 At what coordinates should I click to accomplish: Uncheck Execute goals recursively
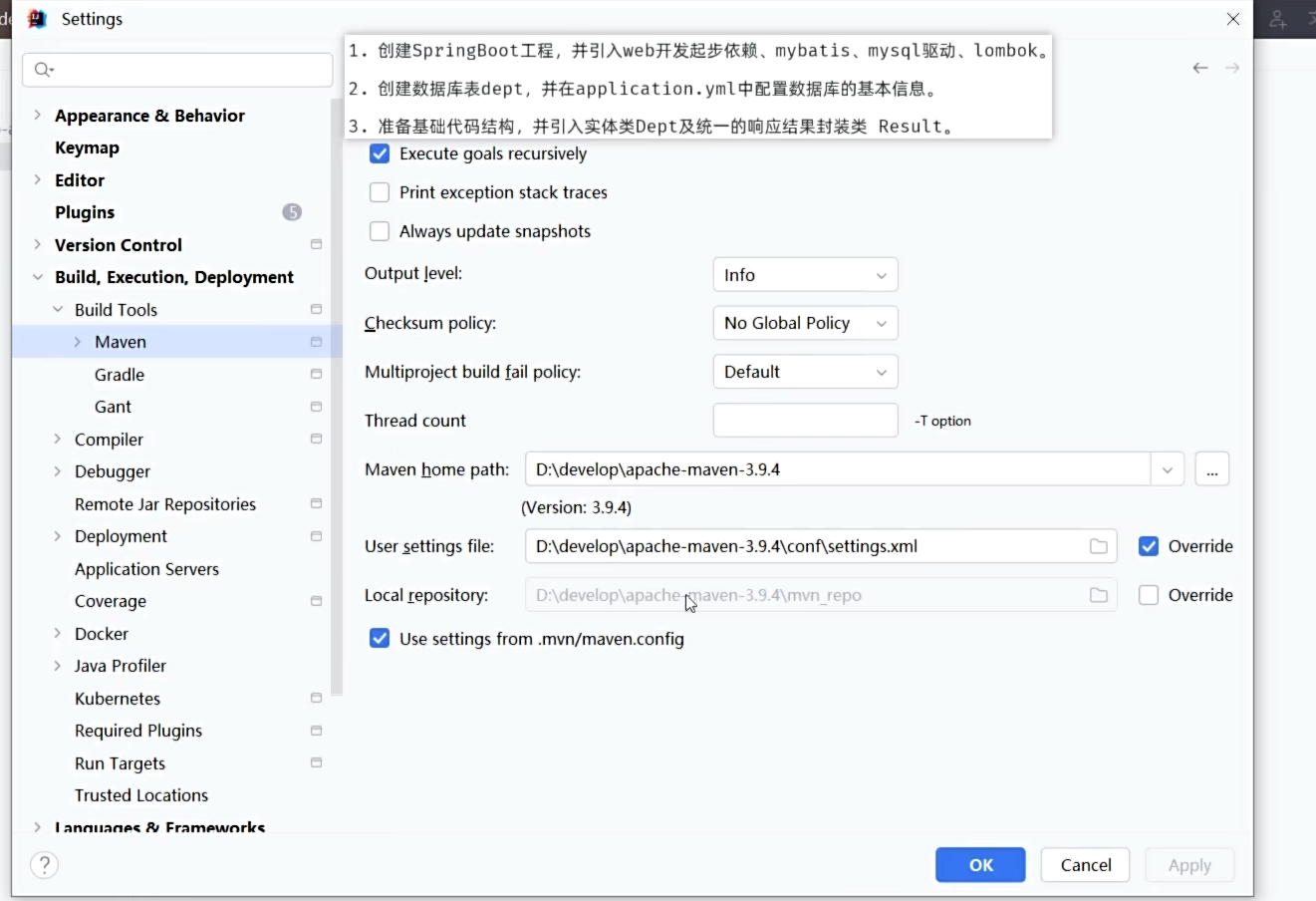coord(380,153)
